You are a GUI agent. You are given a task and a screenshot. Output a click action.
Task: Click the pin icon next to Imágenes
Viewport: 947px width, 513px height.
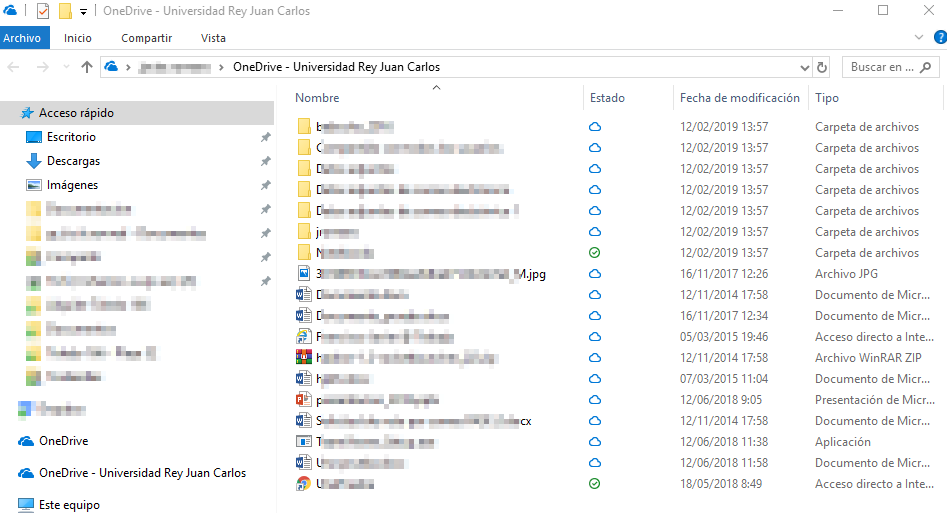point(265,186)
